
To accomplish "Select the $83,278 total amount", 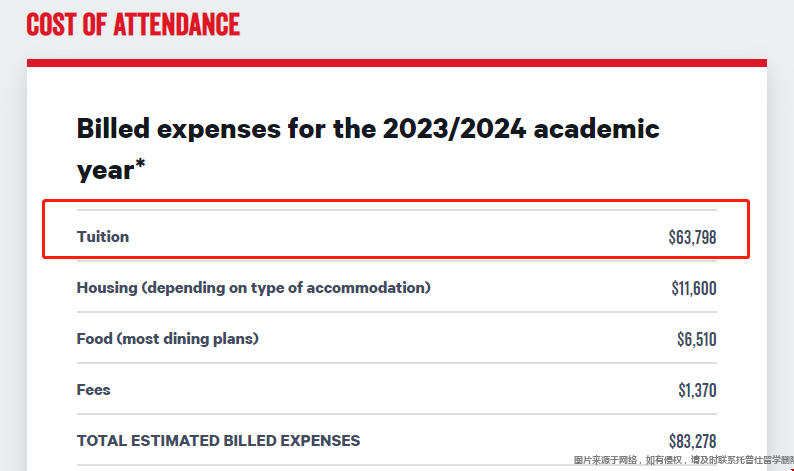I will pyautogui.click(x=692, y=441).
